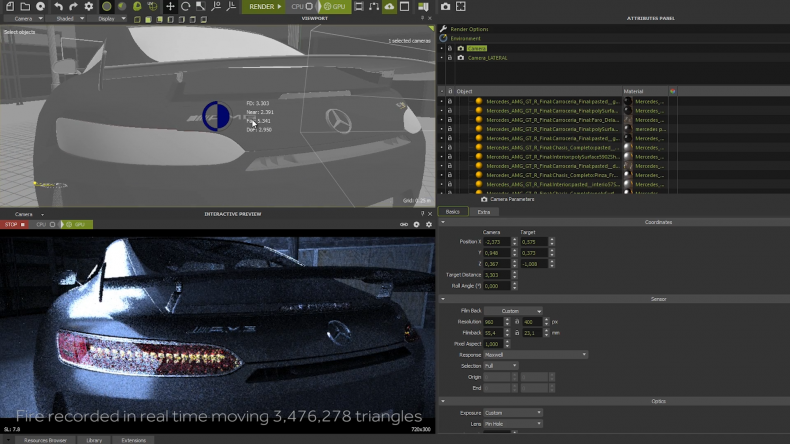Open preferences via the top toolbar gear

pyautogui.click(x=89, y=7)
